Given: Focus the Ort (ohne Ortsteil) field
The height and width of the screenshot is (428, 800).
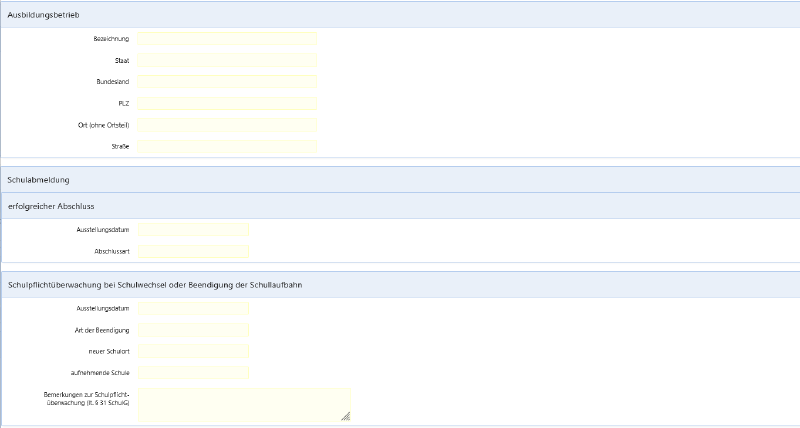Looking at the screenshot, I should click(x=228, y=125).
